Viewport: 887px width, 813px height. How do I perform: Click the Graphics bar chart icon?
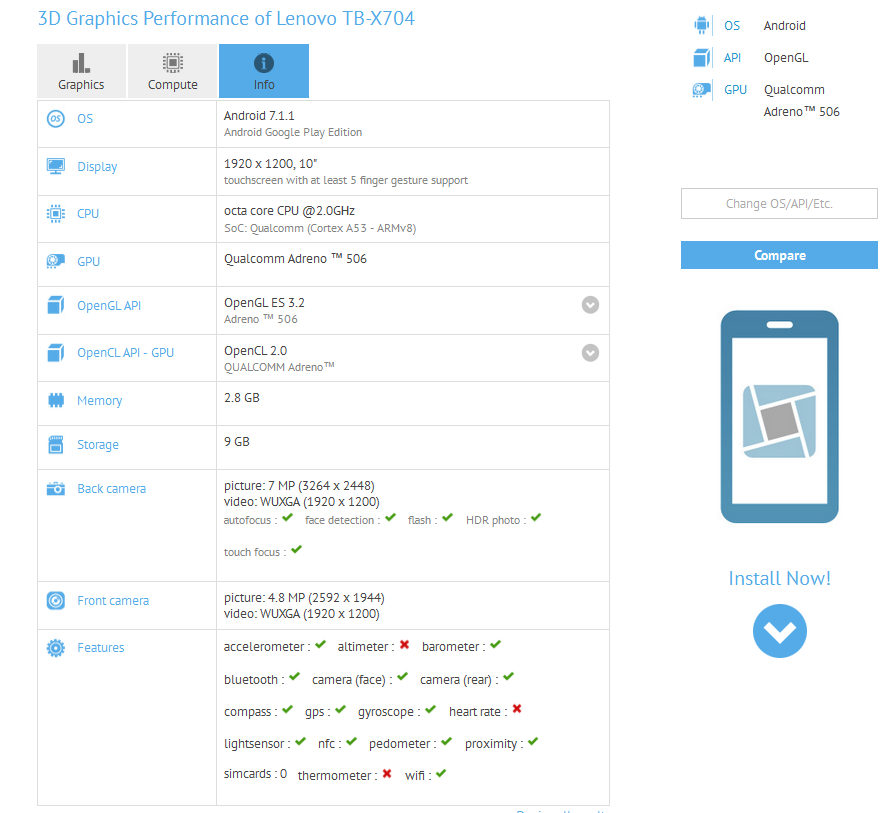coord(81,63)
